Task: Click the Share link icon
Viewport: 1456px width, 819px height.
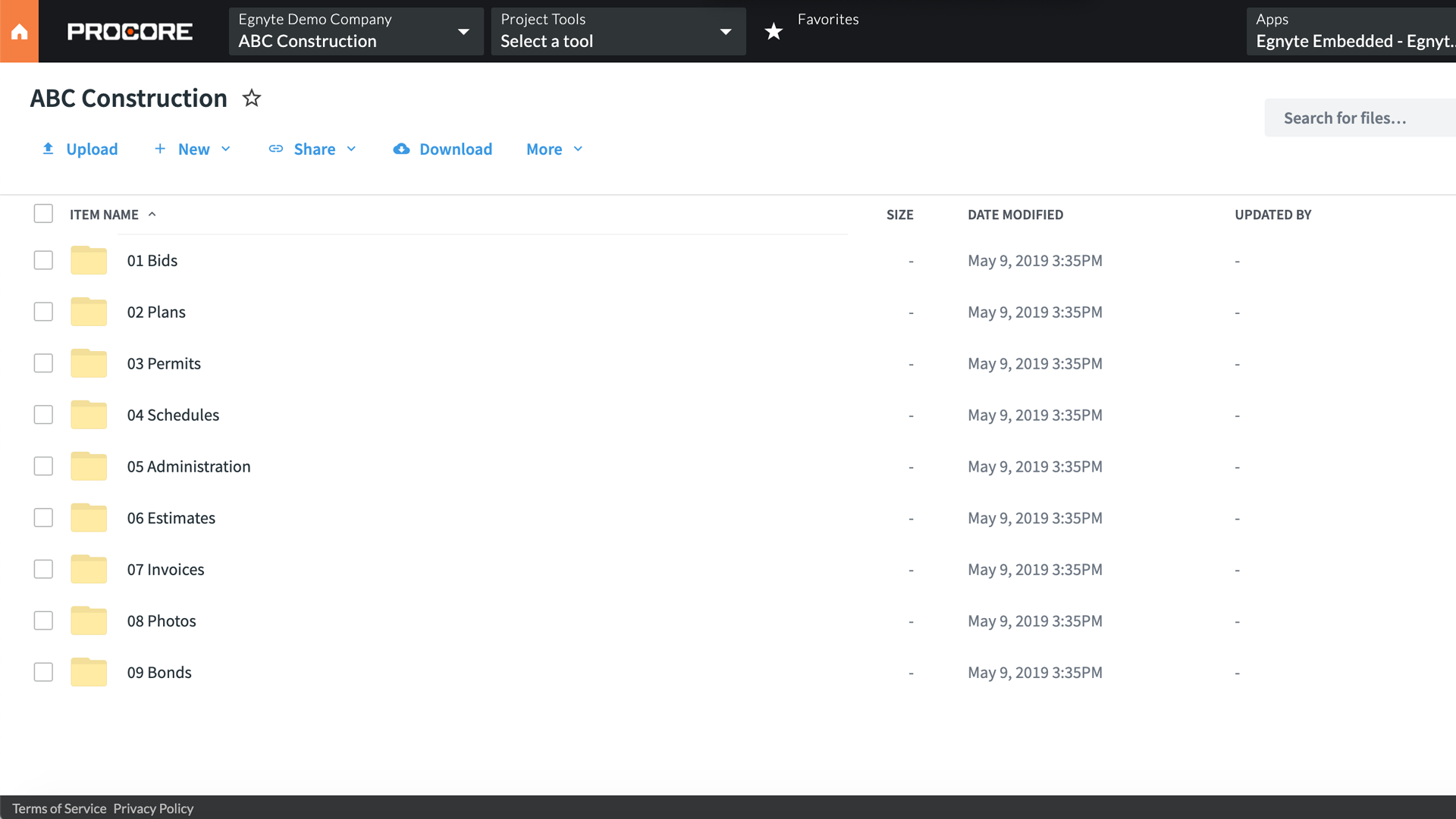Action: click(276, 149)
